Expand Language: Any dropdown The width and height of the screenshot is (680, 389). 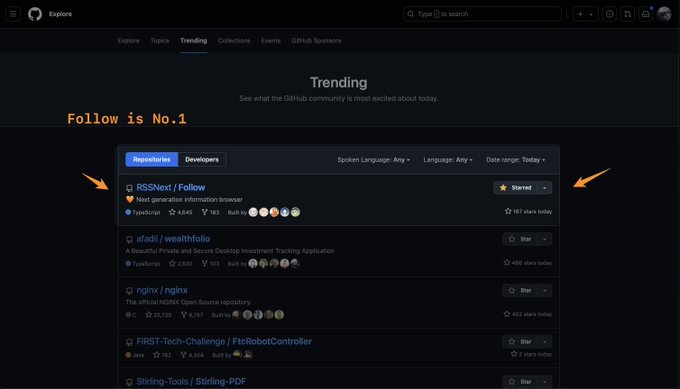[448, 160]
